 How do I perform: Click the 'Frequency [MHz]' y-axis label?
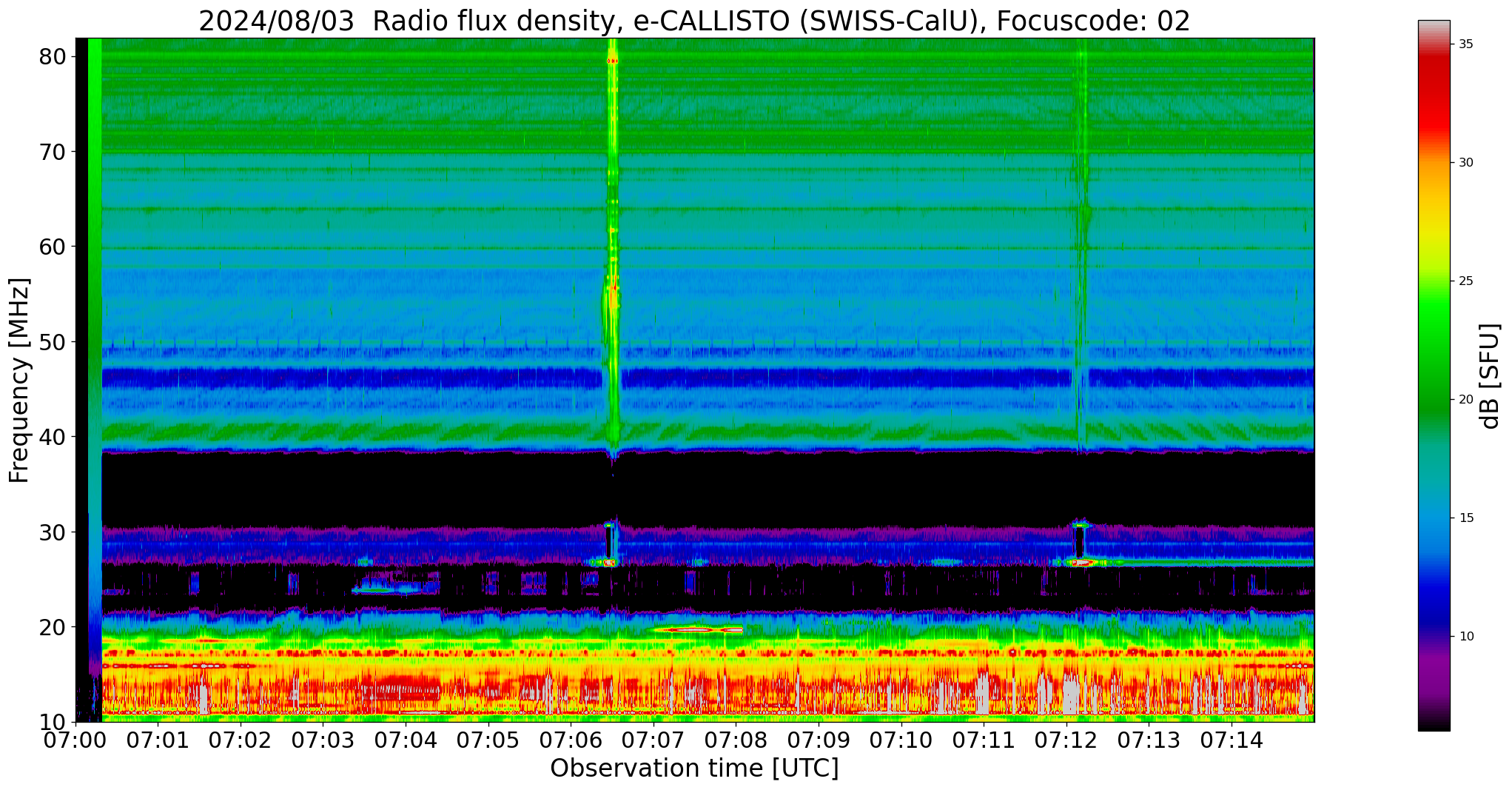(19, 380)
